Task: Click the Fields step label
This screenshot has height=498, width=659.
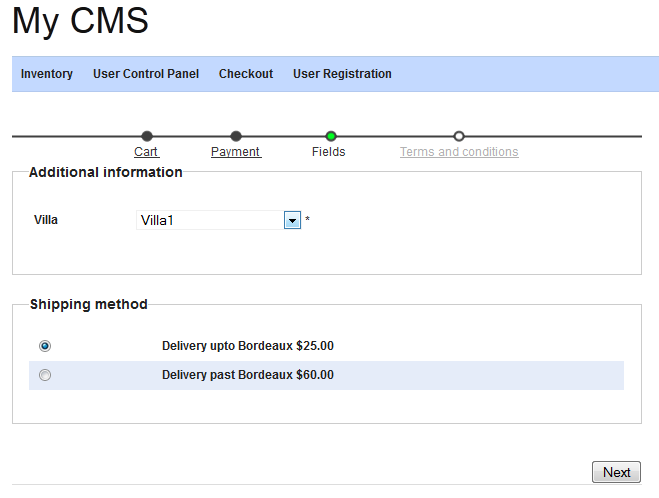Action: (329, 152)
